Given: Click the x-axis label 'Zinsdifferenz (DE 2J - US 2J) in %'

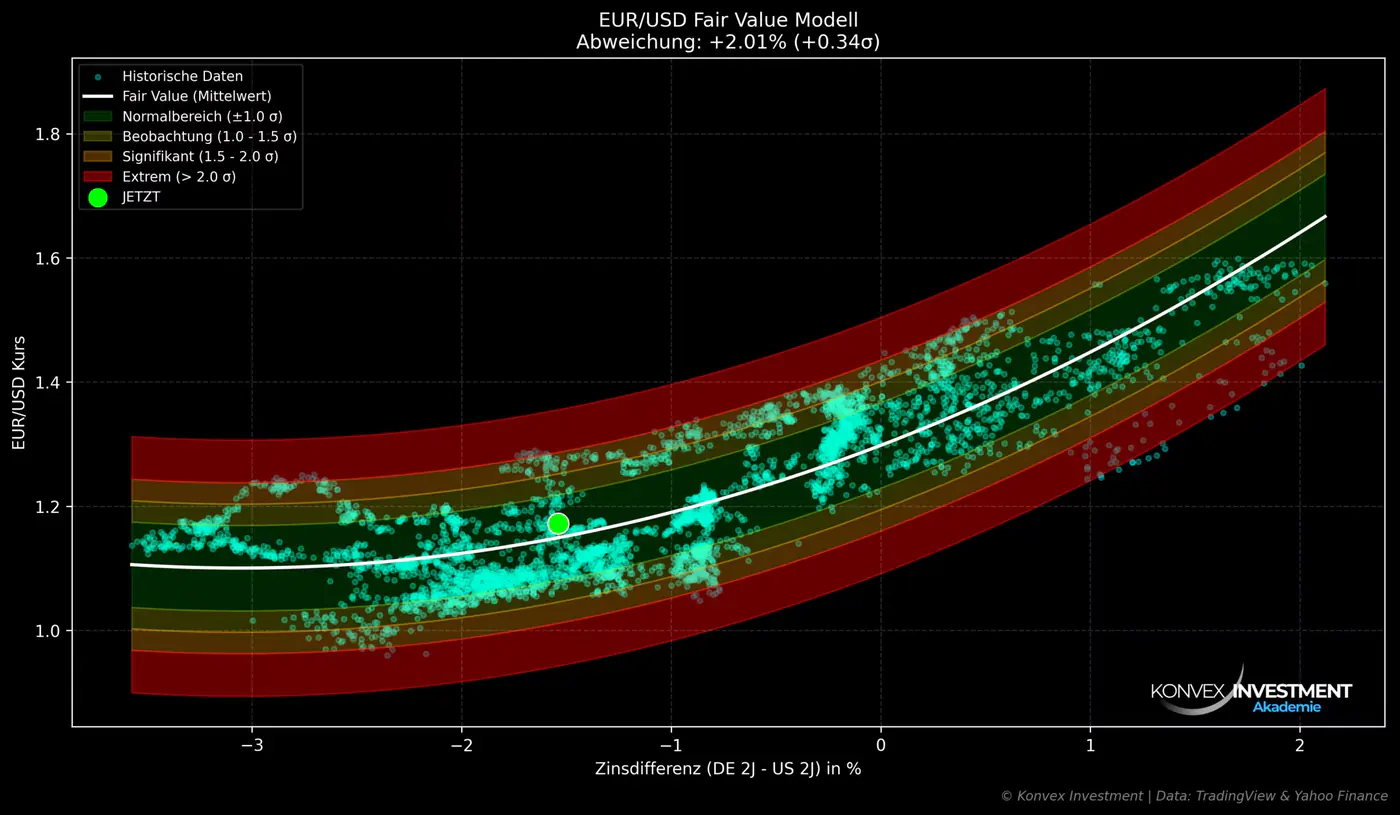Looking at the screenshot, I should [728, 769].
